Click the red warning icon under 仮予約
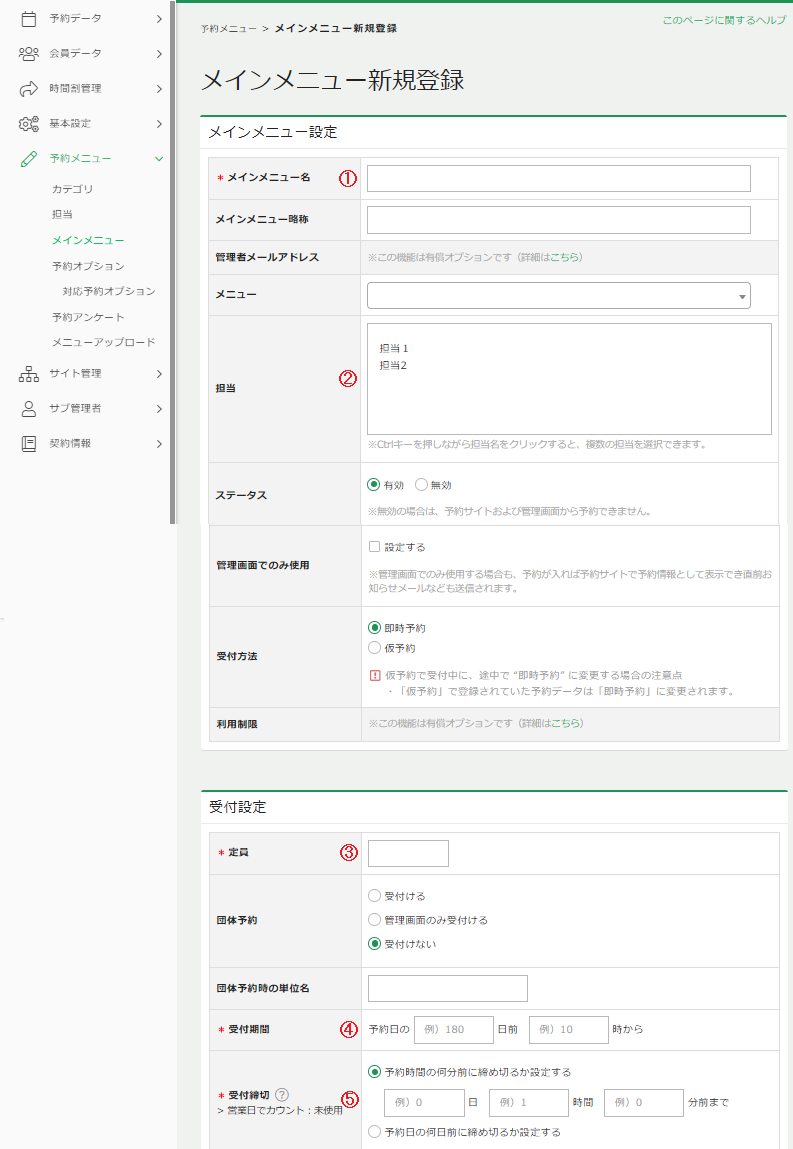 375,676
